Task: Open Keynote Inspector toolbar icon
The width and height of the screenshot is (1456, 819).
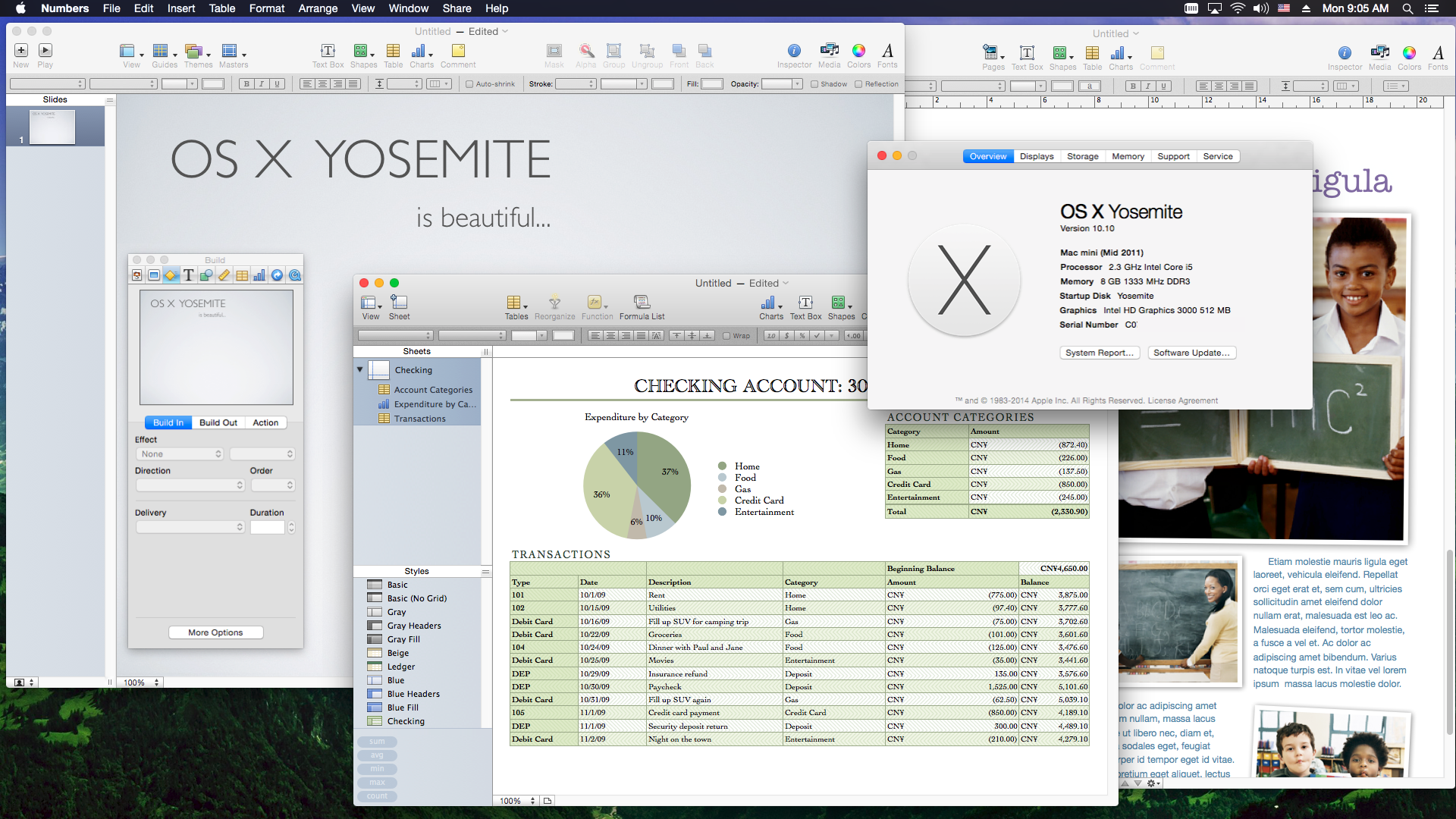Action: pyautogui.click(x=794, y=52)
